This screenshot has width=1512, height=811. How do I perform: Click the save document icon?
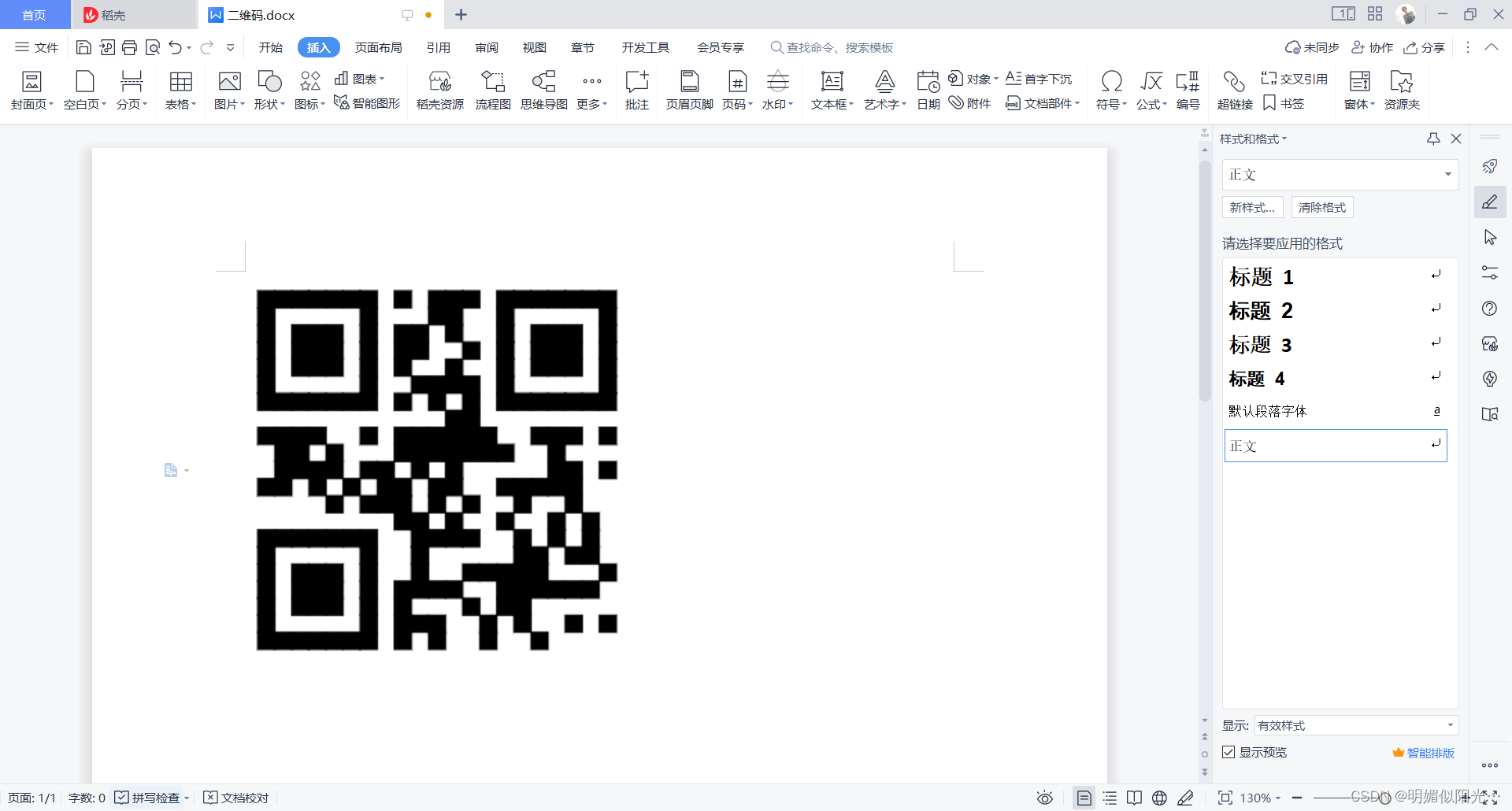83,47
